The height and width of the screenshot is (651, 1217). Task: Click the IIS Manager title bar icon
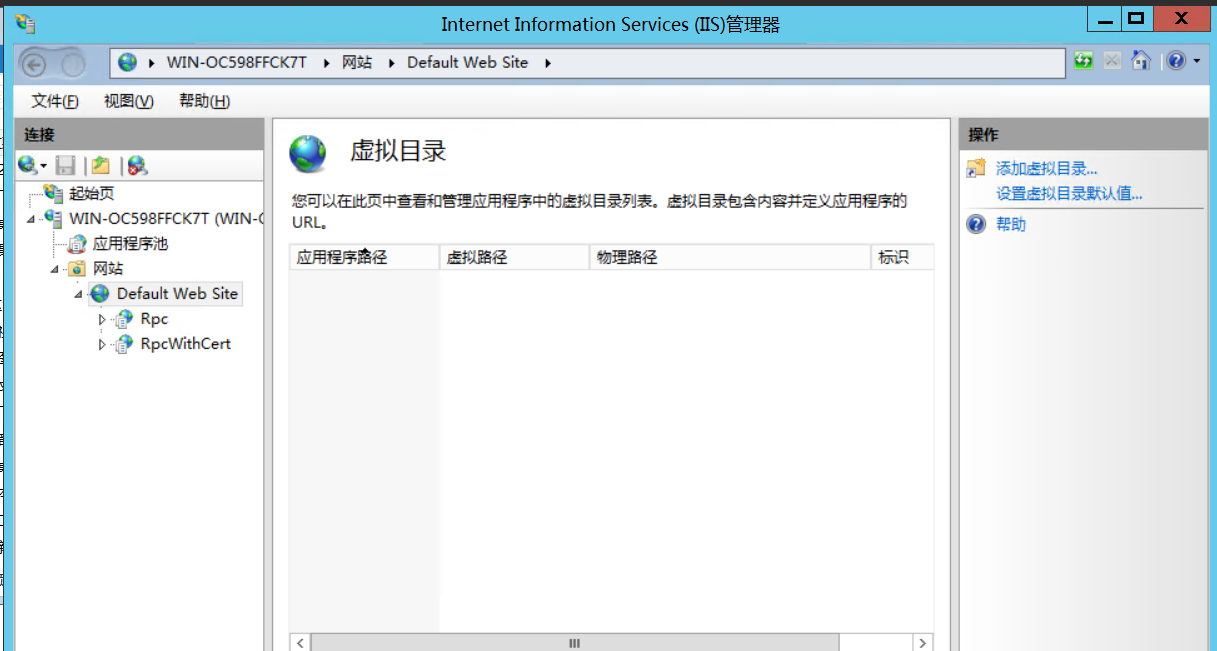pyautogui.click(x=26, y=23)
